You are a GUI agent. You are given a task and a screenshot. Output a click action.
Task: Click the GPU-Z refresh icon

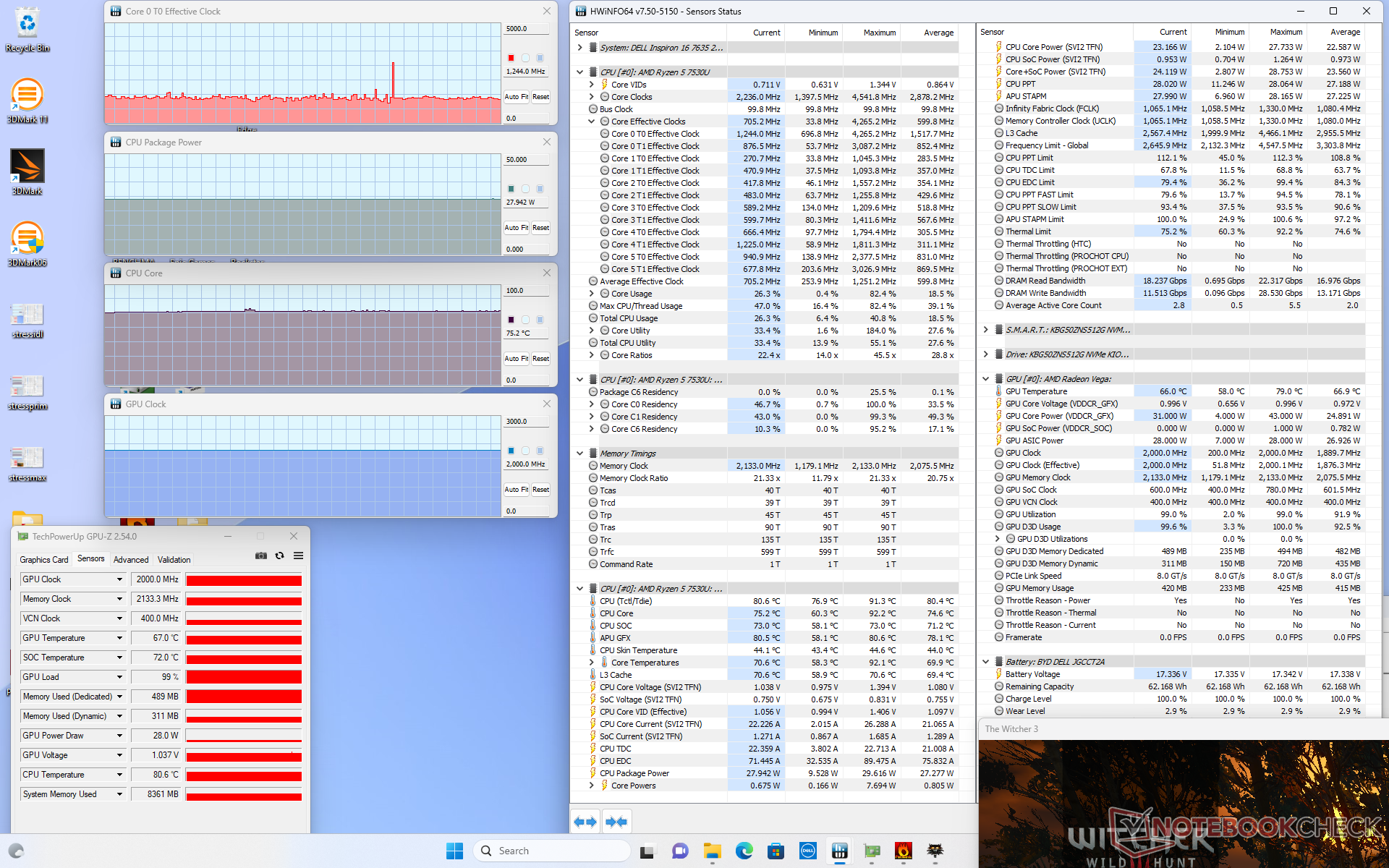pos(279,556)
